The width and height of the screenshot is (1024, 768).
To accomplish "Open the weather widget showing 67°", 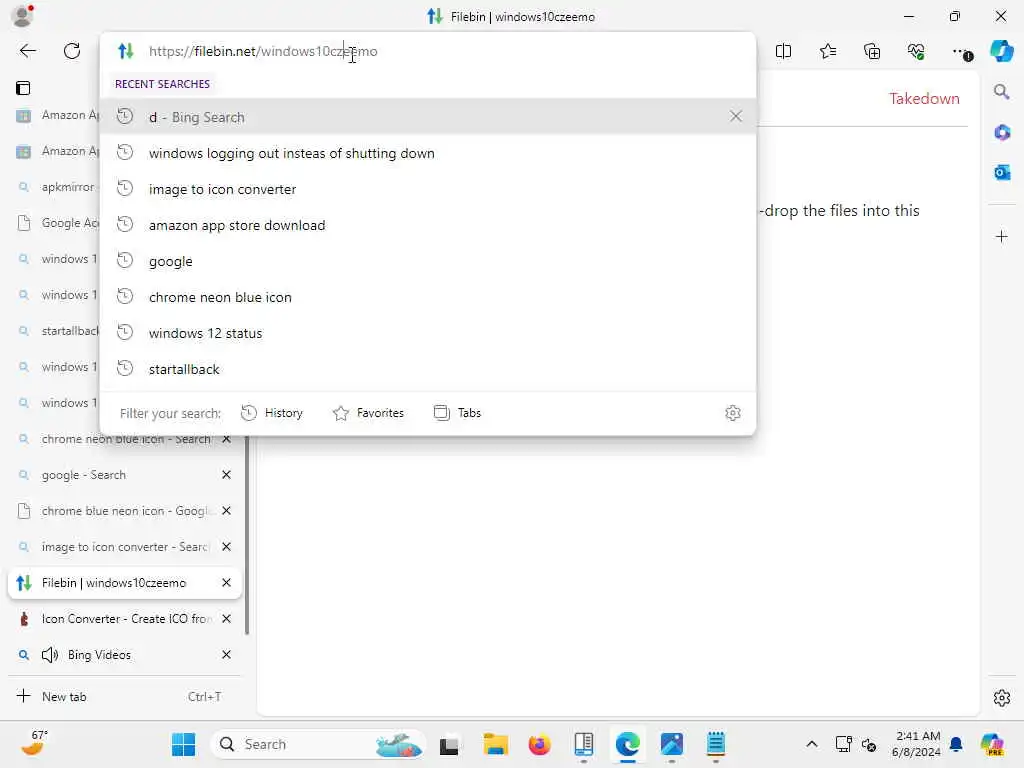I will tap(35, 744).
